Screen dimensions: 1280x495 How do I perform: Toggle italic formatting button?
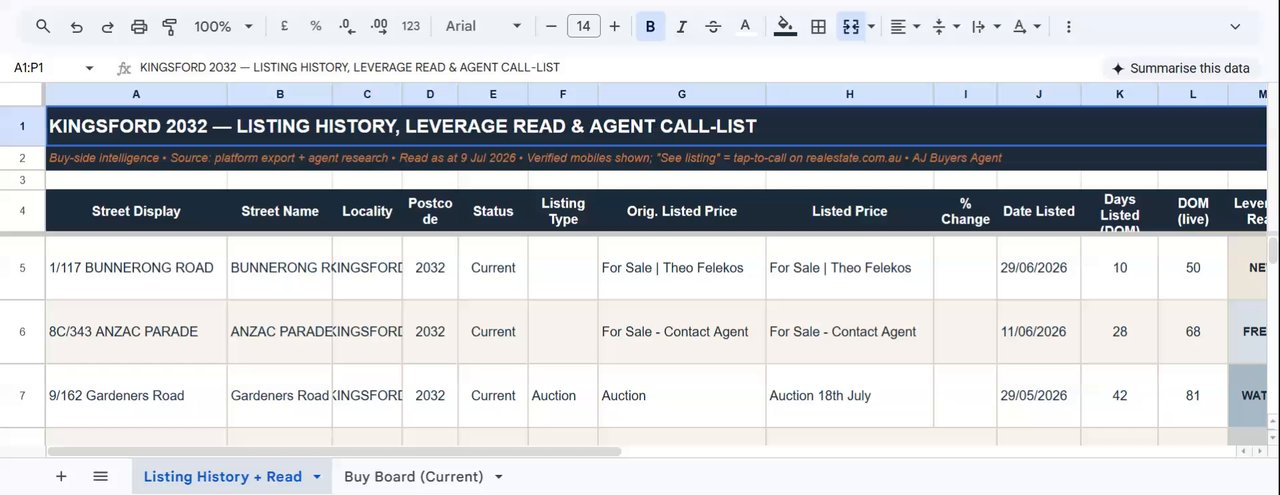pos(681,27)
